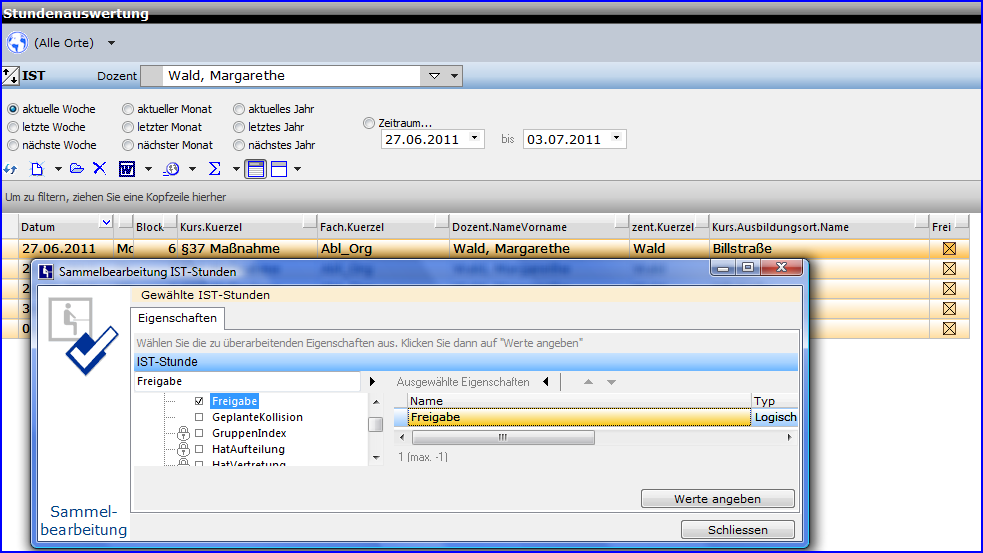Click the Werte angeben button
The image size is (983, 553).
point(718,499)
